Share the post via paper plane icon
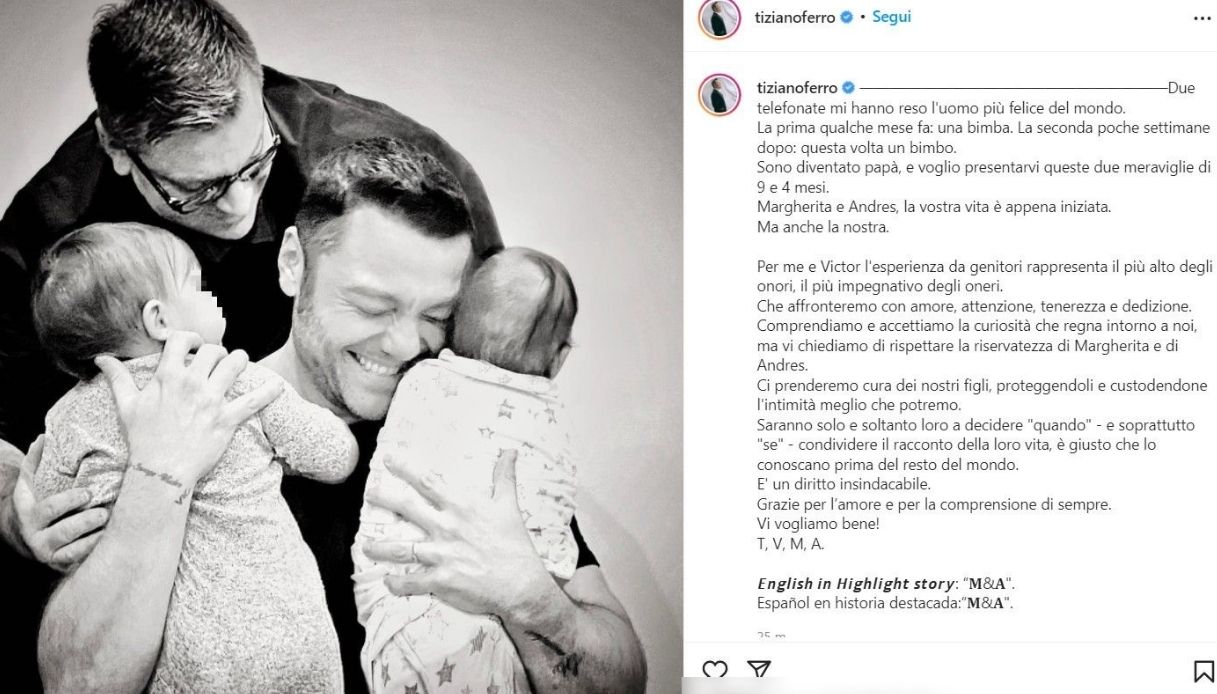 click(759, 671)
